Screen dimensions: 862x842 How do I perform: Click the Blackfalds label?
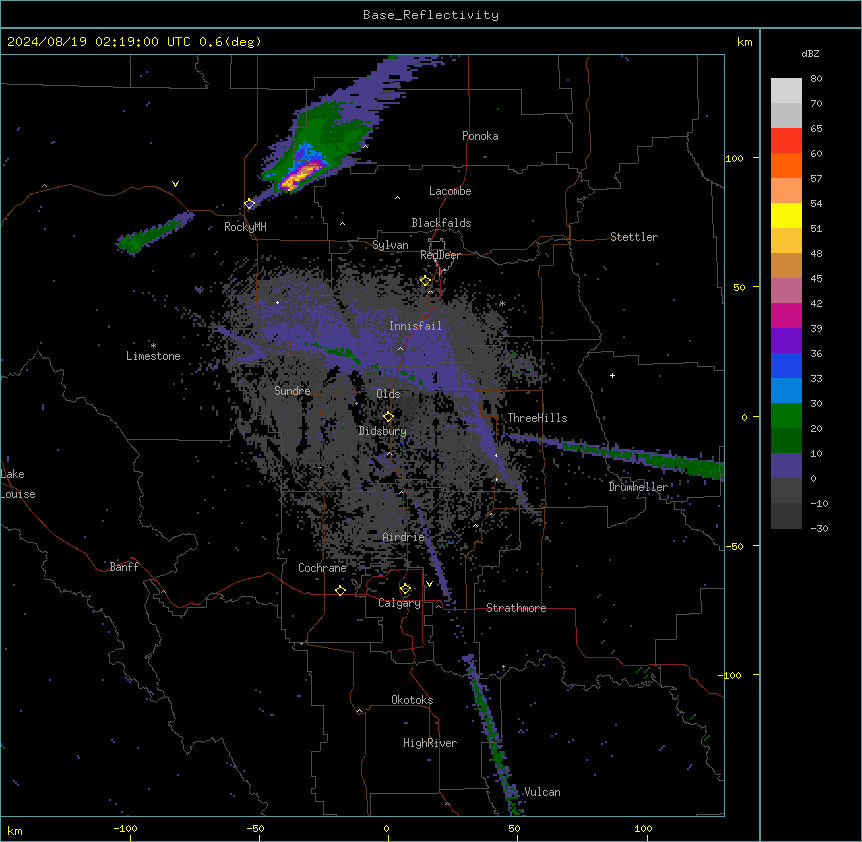click(441, 223)
